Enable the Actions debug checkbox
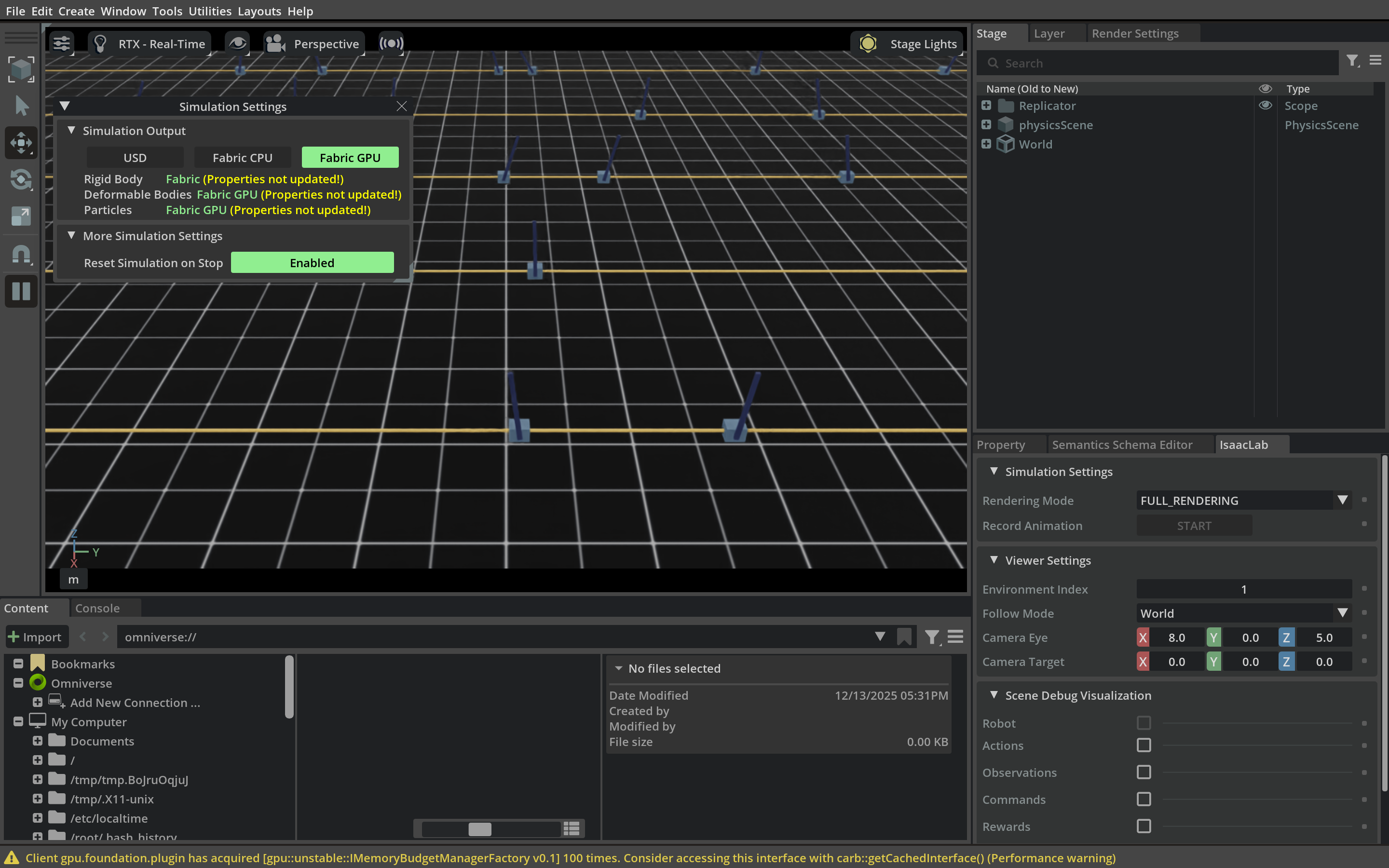This screenshot has height=868, width=1389. [x=1144, y=745]
